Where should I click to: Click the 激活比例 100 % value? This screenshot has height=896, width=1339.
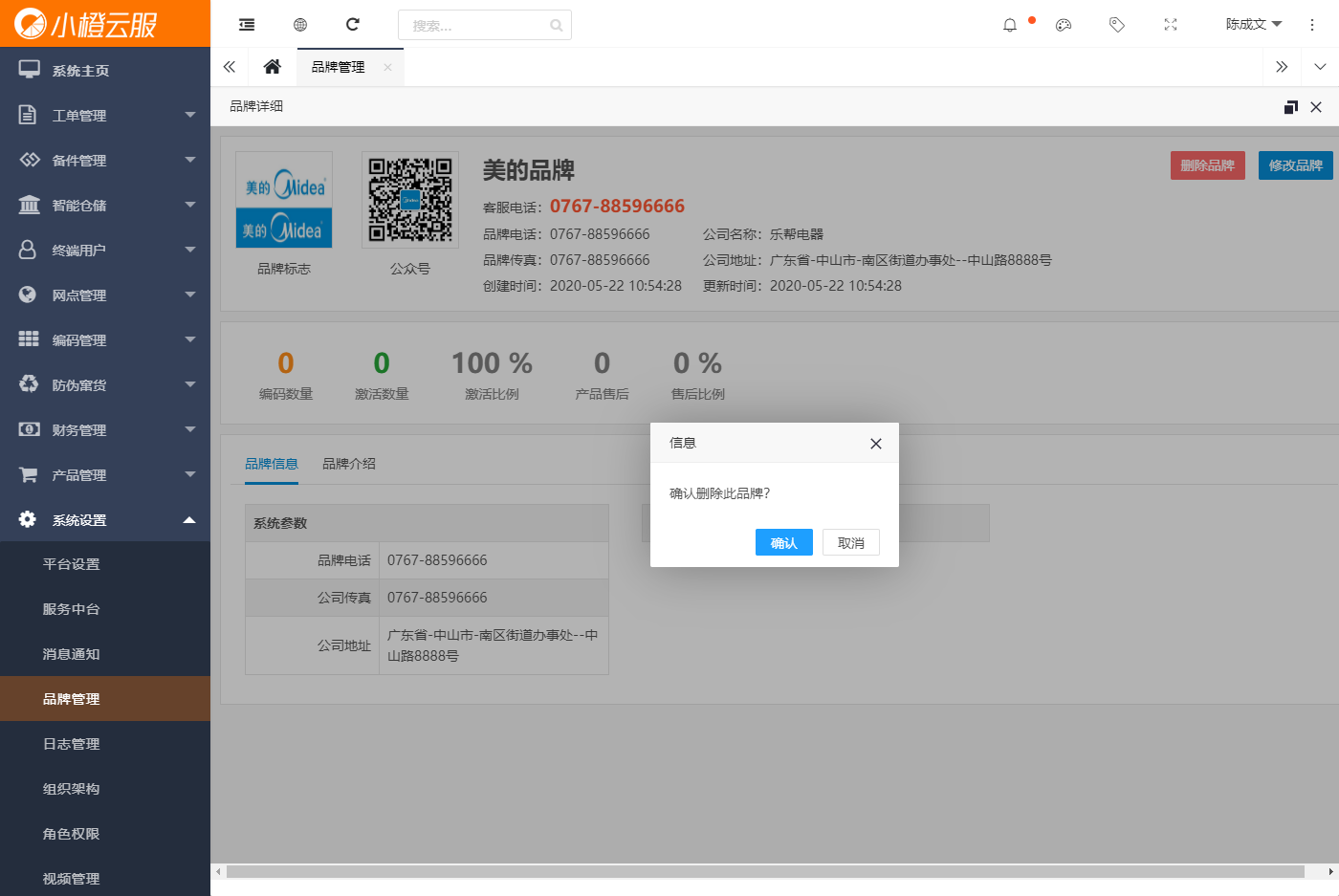(492, 363)
